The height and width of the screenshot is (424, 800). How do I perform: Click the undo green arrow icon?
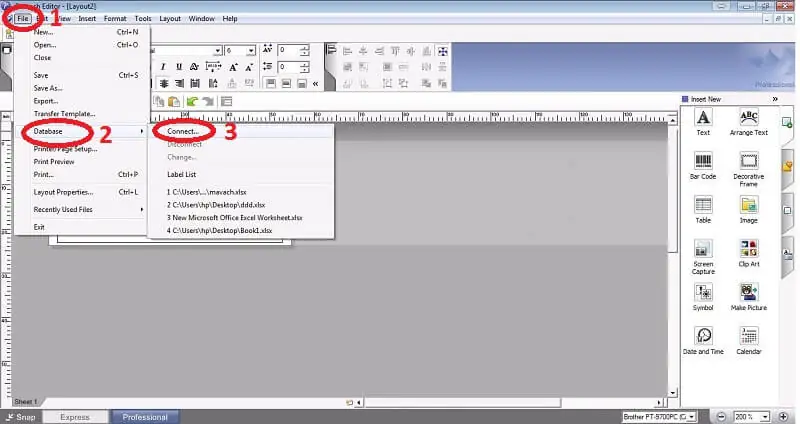[192, 102]
